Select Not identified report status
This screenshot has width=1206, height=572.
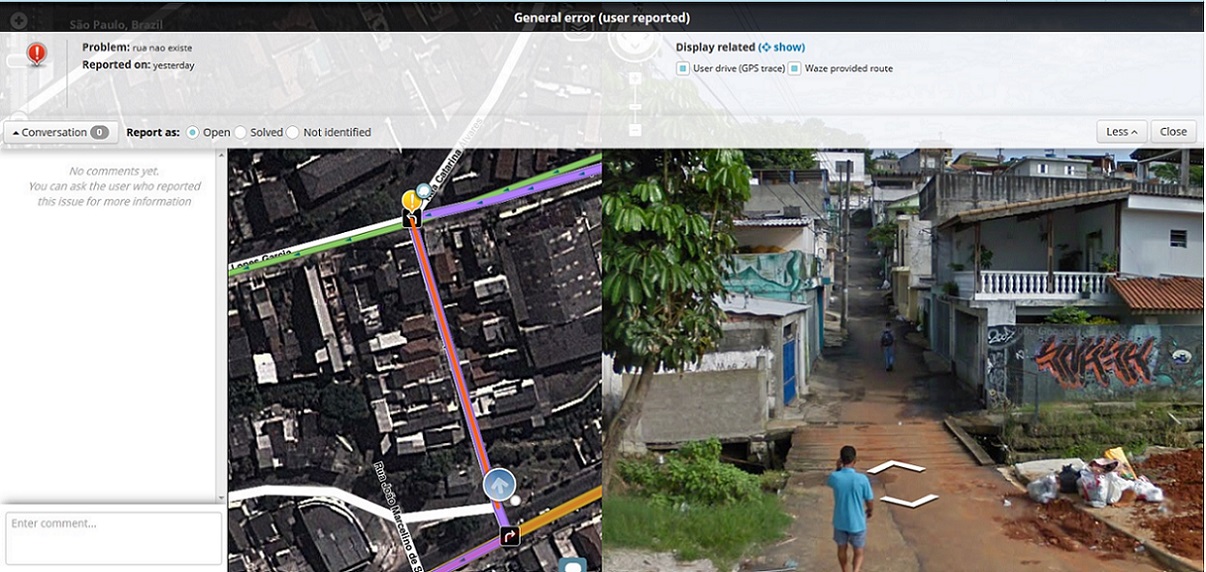(293, 132)
